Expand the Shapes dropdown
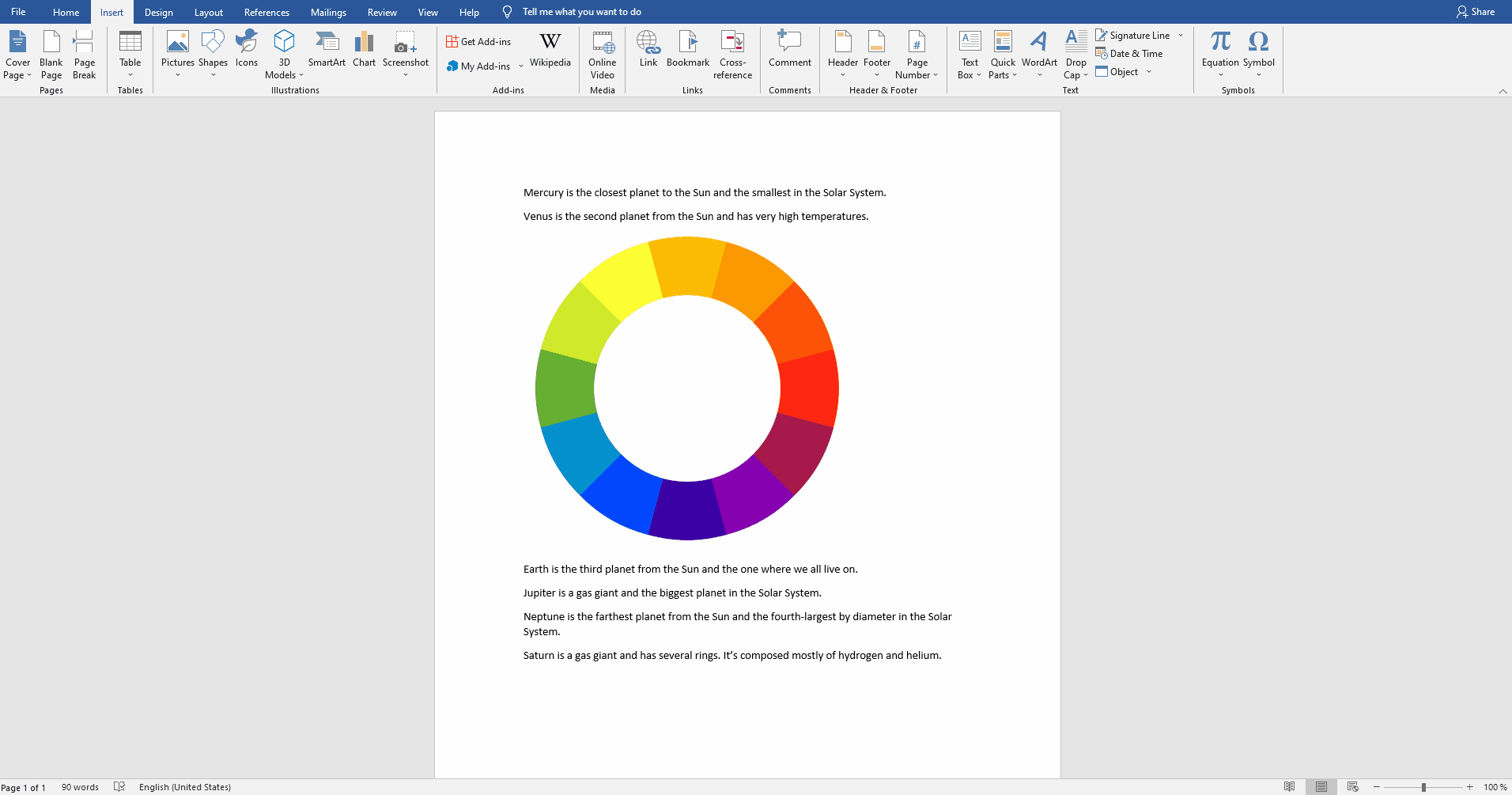This screenshot has height=795, width=1512. point(213,74)
